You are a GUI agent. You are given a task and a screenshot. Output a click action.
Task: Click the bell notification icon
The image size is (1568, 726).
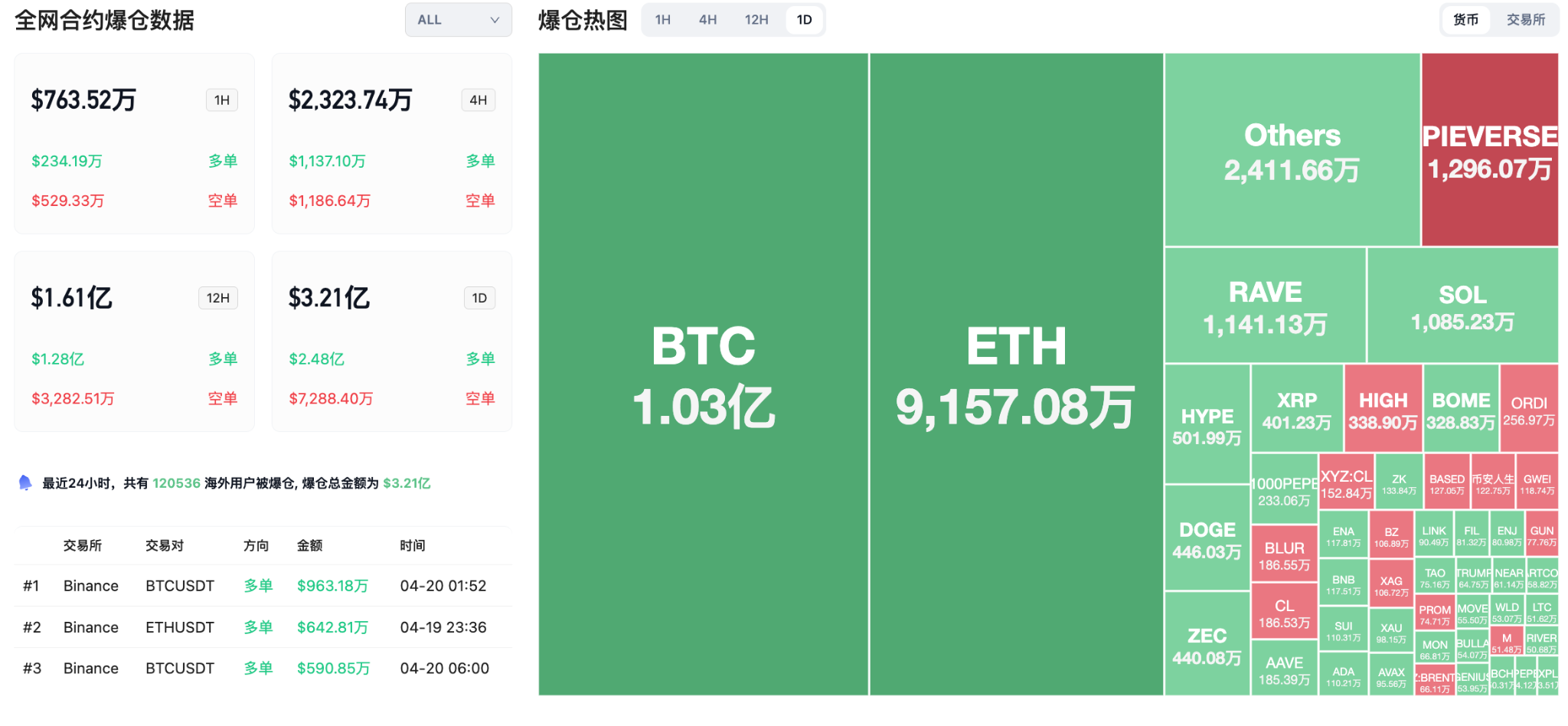25,482
